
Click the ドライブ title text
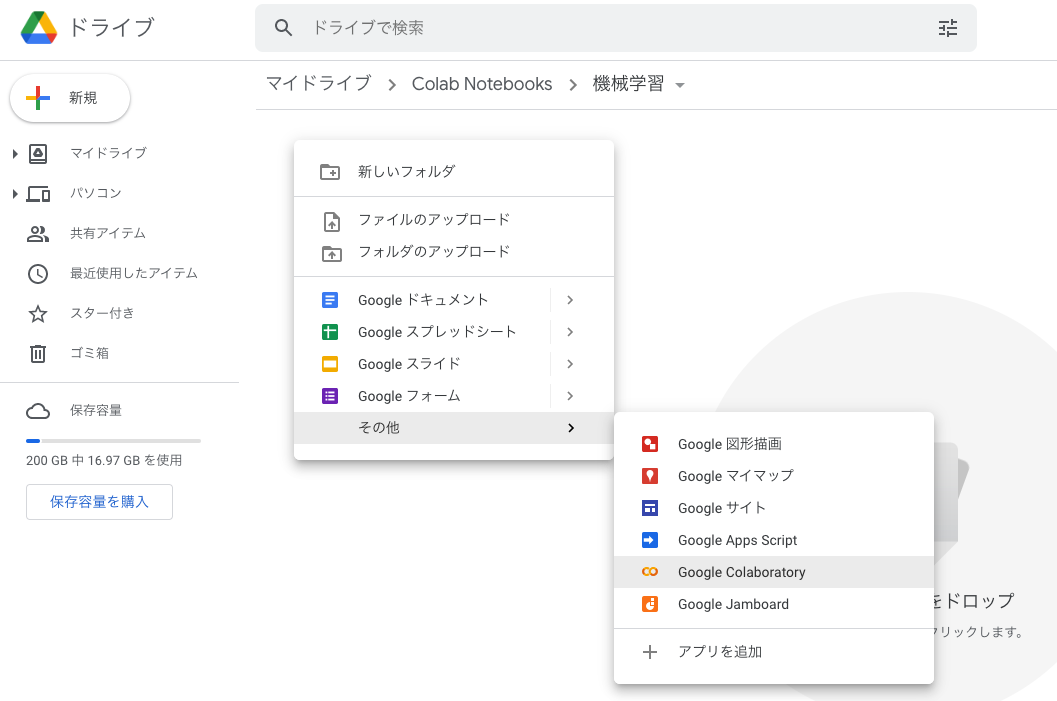tap(112, 28)
